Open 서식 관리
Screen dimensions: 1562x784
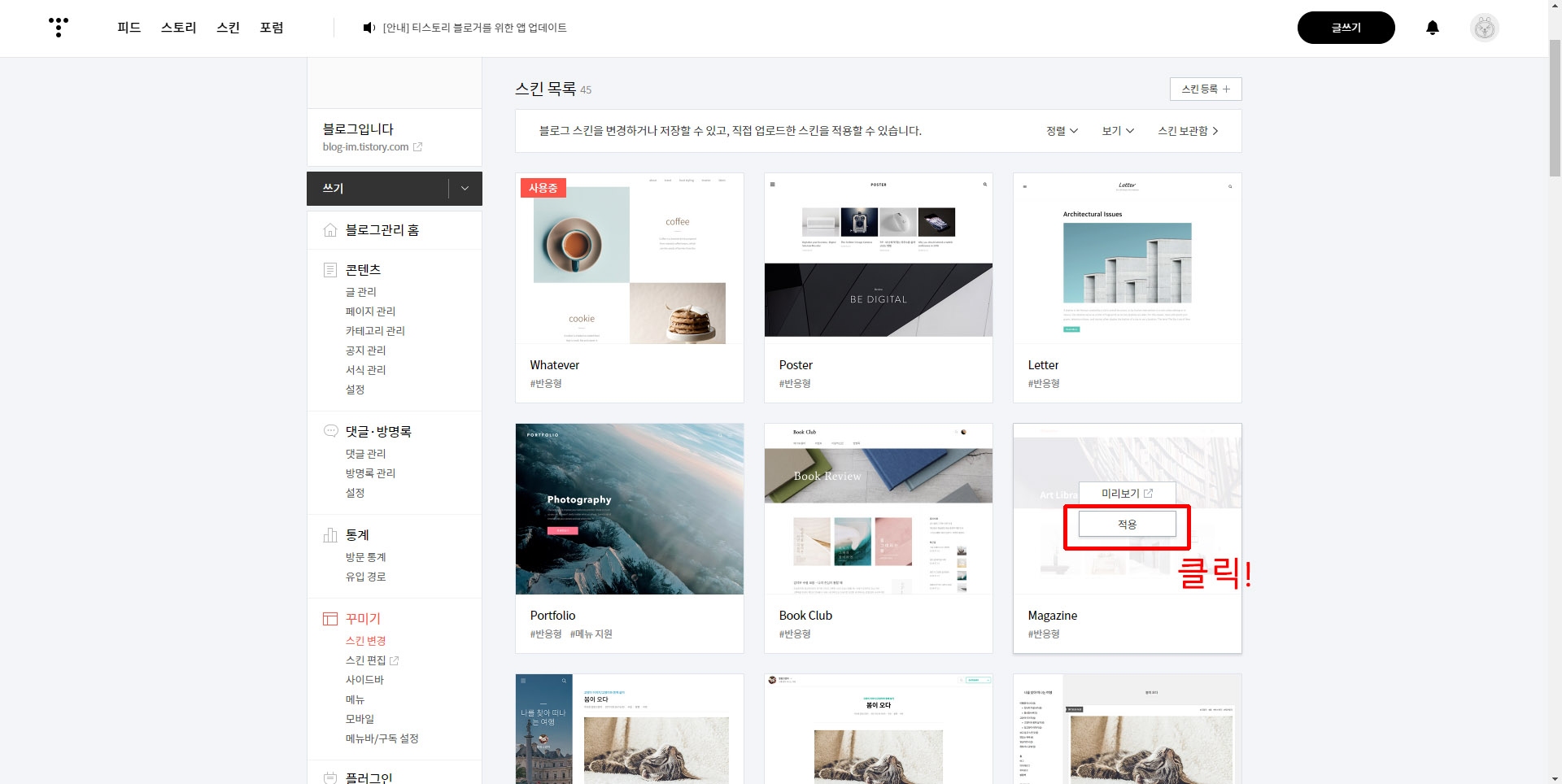coord(366,370)
